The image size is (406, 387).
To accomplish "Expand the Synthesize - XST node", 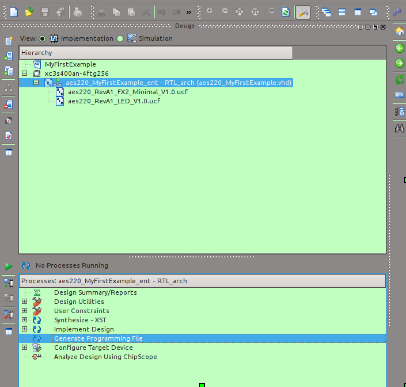I will 24,320.
